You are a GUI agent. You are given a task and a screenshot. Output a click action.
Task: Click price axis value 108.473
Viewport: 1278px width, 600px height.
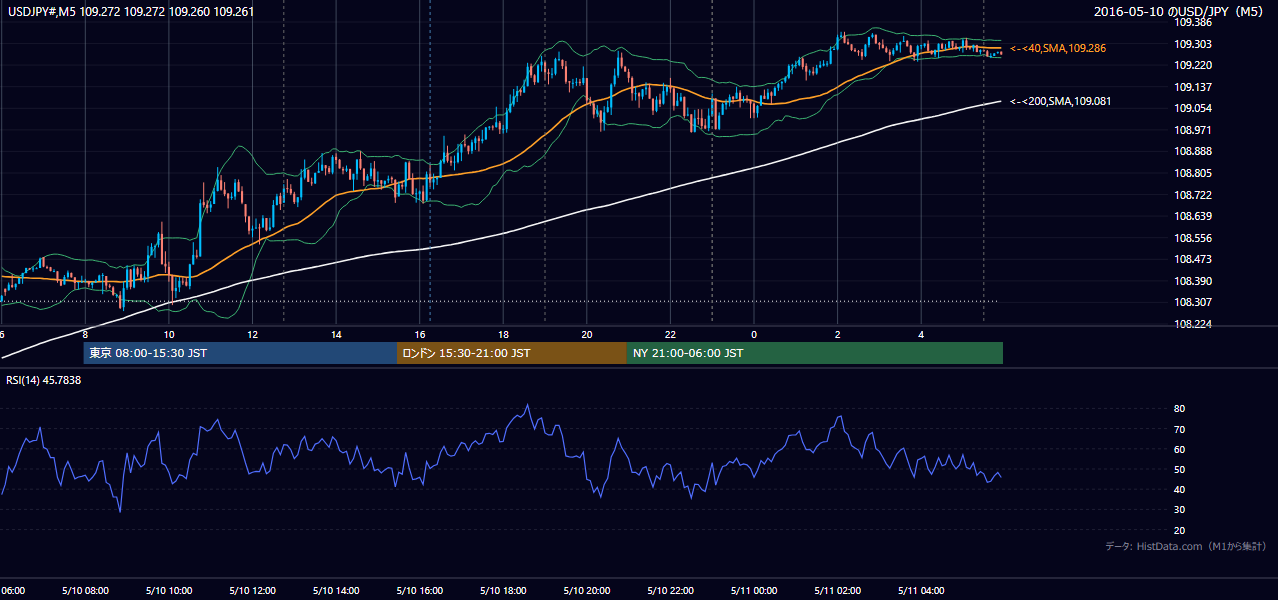coord(1193,260)
